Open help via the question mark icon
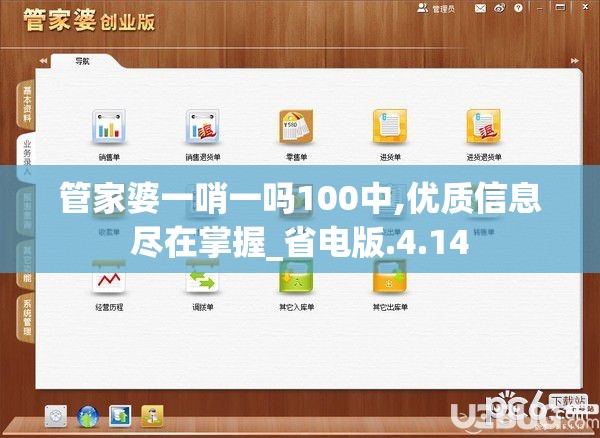 [518, 8]
